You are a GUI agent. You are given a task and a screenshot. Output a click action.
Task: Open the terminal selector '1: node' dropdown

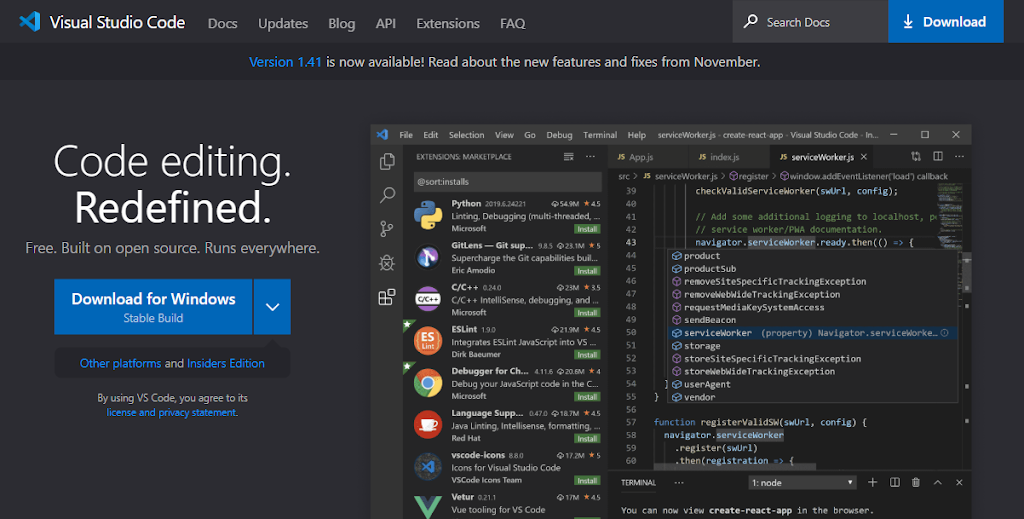(x=802, y=482)
